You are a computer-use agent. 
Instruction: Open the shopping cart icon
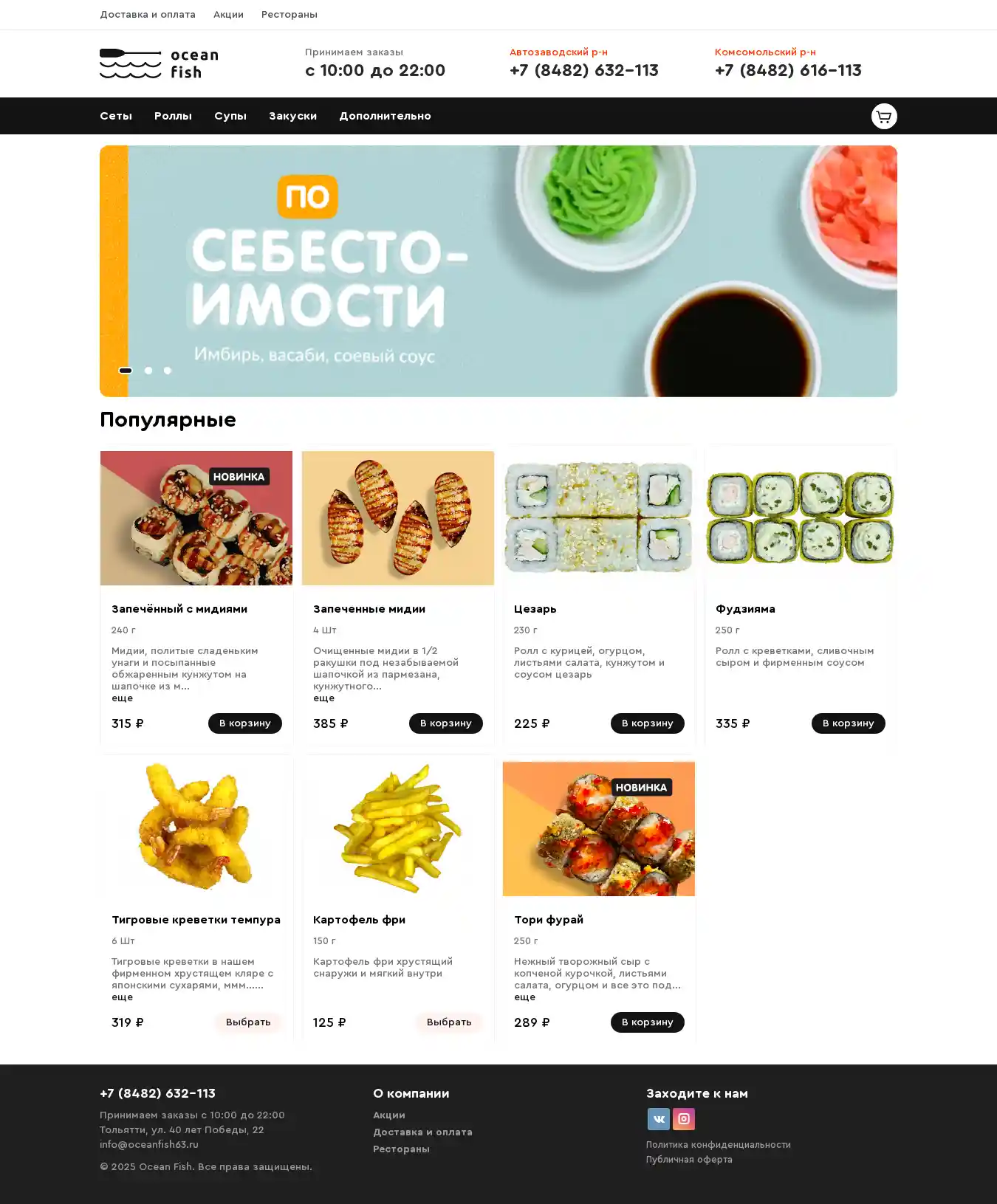pos(884,116)
